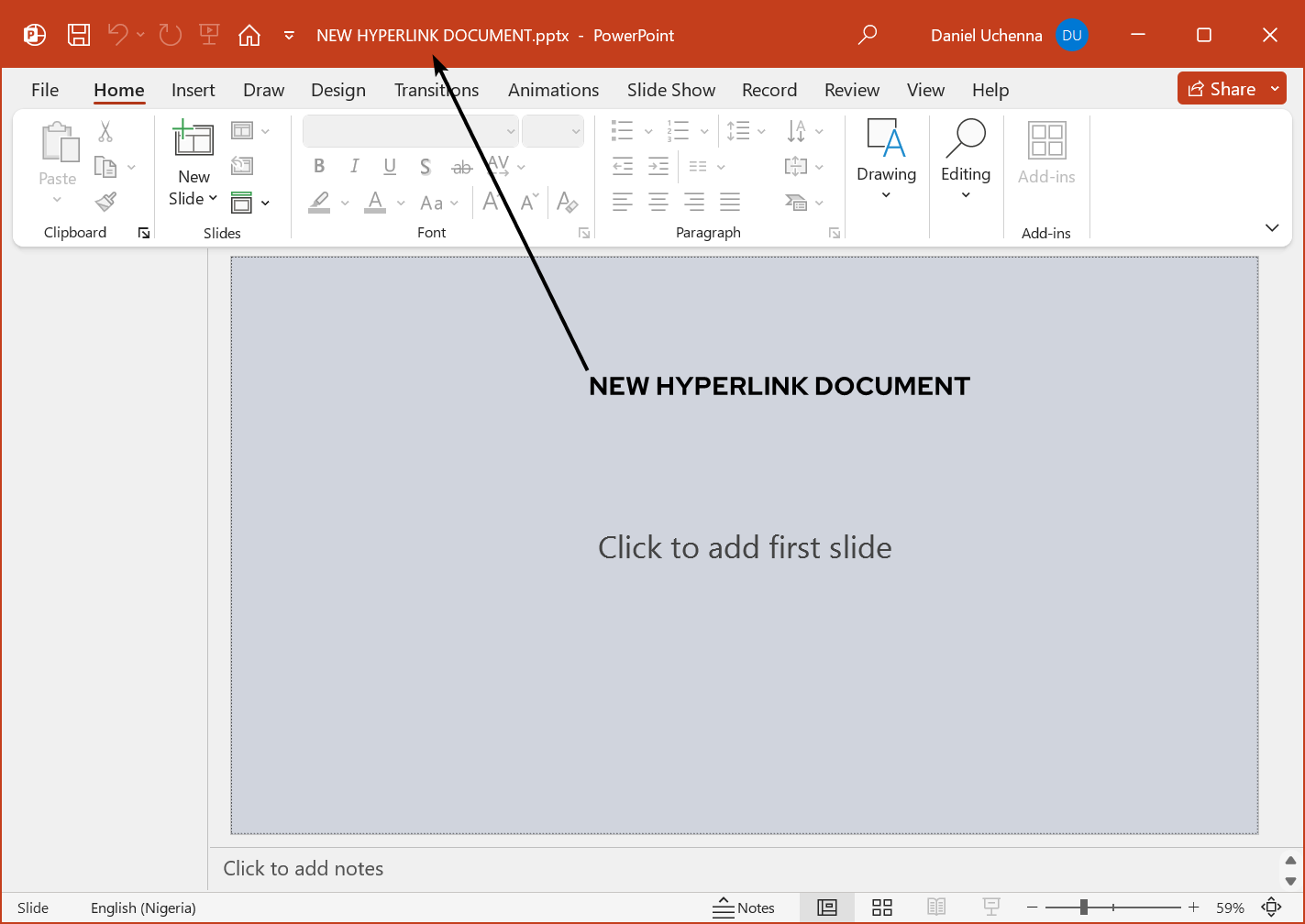Screen dimensions: 1305x924
Task: Fit slide to current window icon
Action: pos(1271,907)
